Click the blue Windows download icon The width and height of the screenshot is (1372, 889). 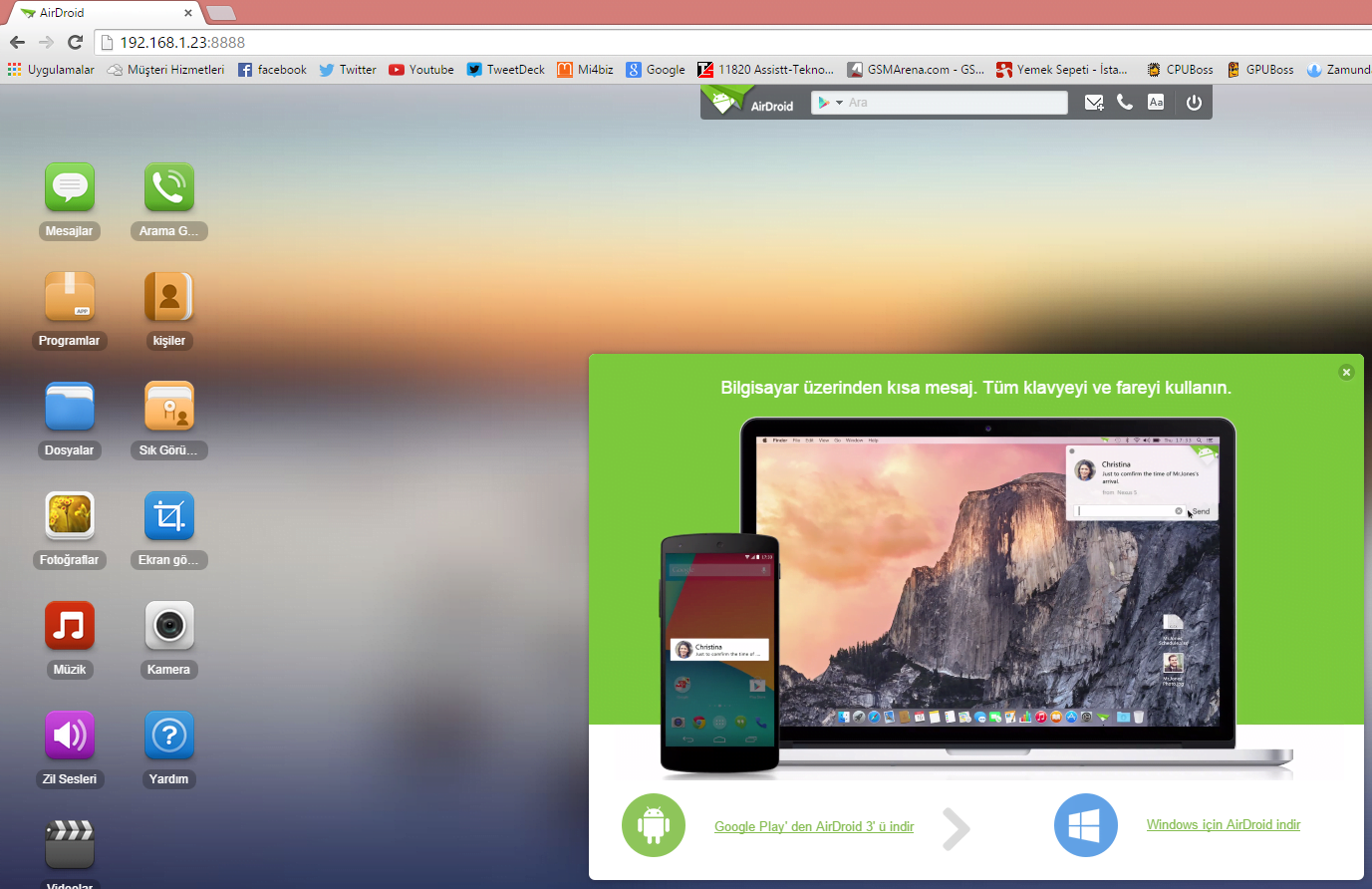[x=1086, y=825]
